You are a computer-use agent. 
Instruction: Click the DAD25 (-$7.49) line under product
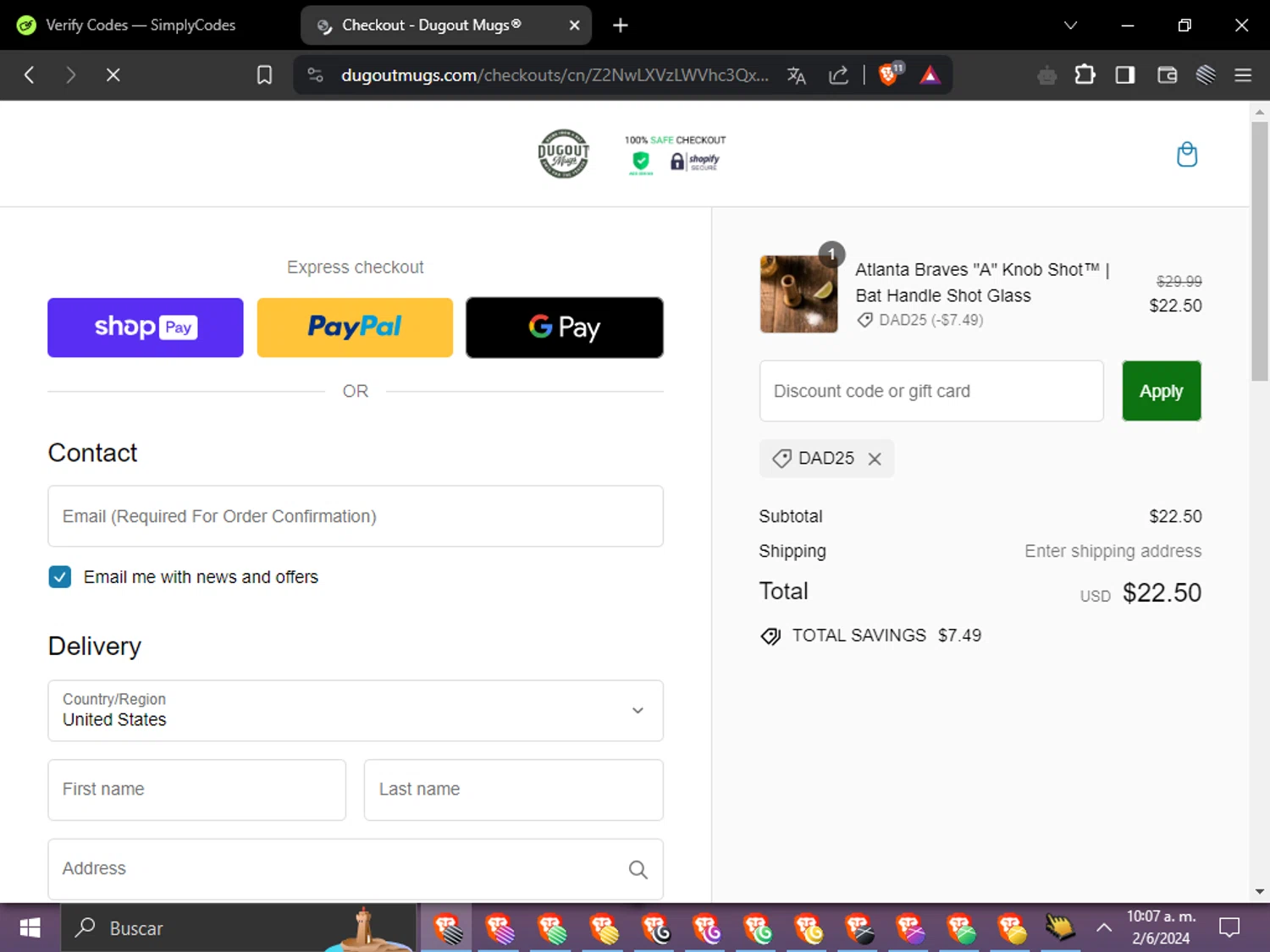point(920,320)
